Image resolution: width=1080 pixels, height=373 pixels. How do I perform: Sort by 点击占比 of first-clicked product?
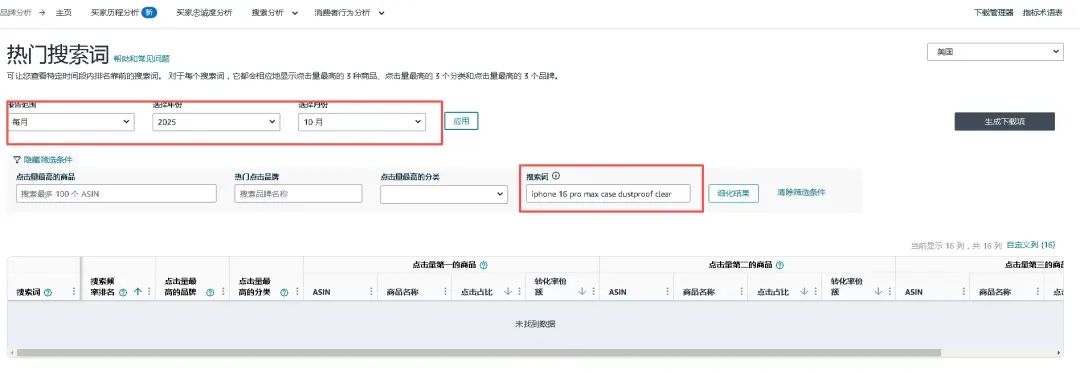(508, 292)
